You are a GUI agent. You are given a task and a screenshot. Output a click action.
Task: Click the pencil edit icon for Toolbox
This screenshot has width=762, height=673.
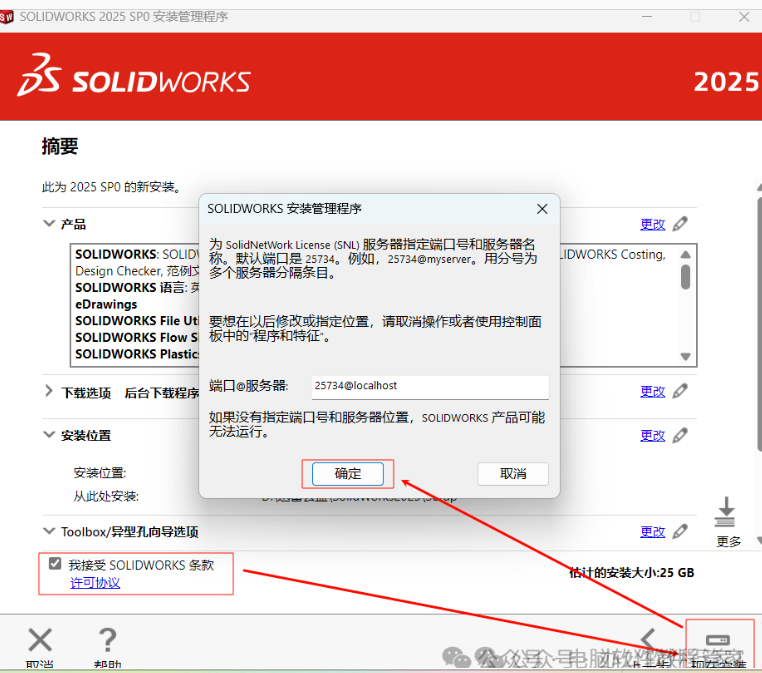tap(680, 531)
